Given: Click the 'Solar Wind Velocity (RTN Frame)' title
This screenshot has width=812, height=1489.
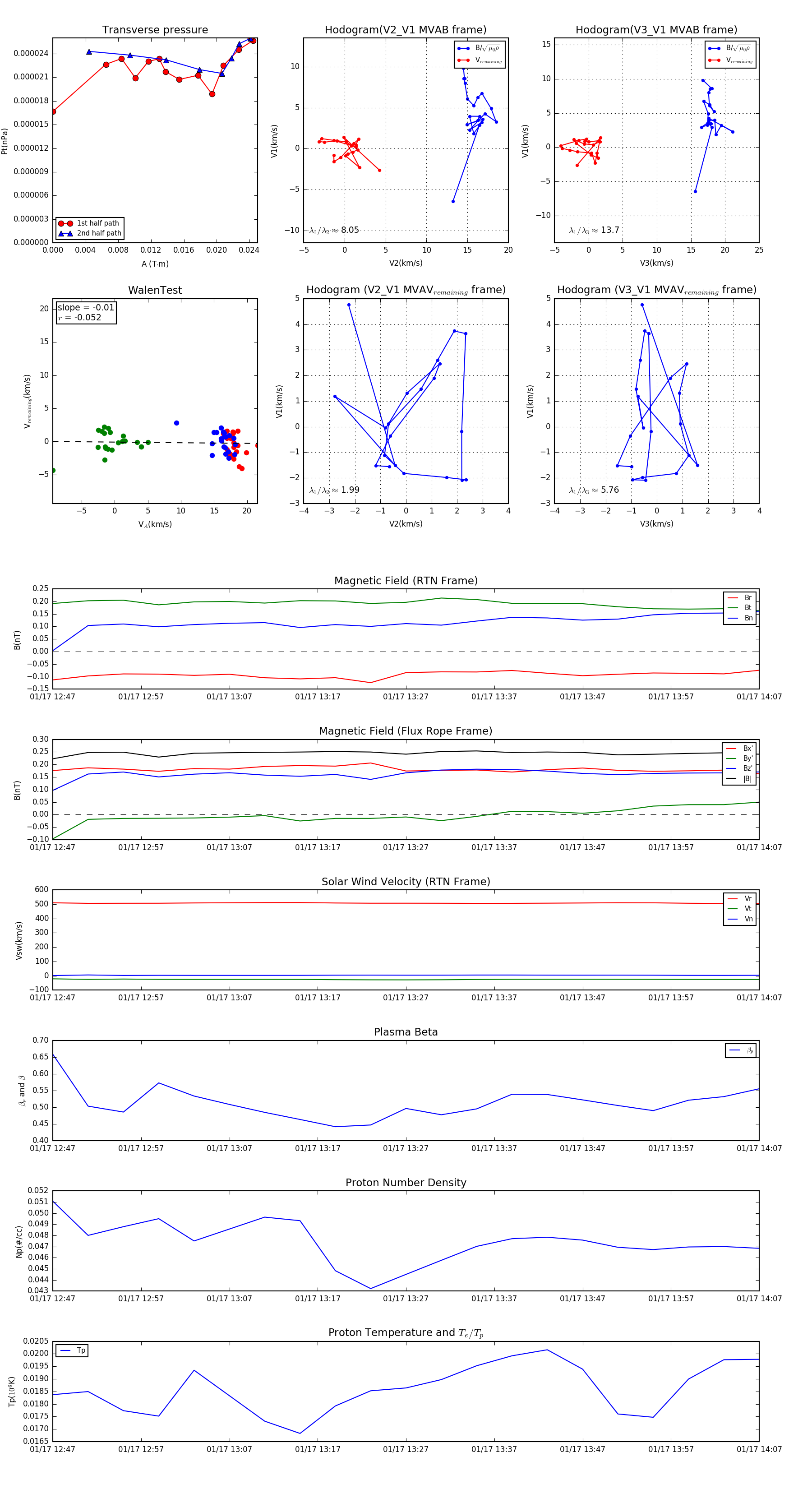Looking at the screenshot, I should coord(406,882).
